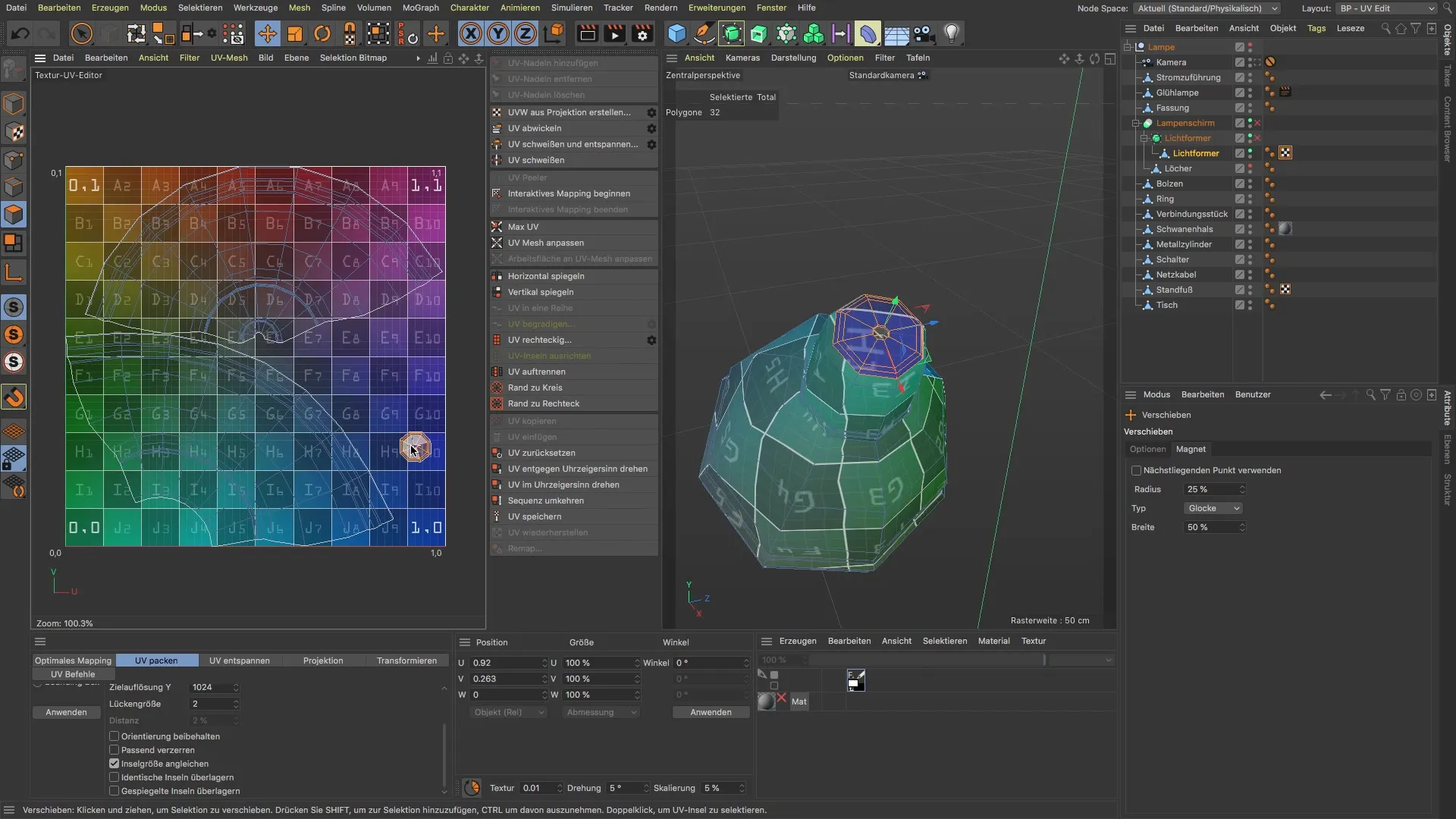Click the material preview size slider
The width and height of the screenshot is (1456, 819).
click(927, 661)
